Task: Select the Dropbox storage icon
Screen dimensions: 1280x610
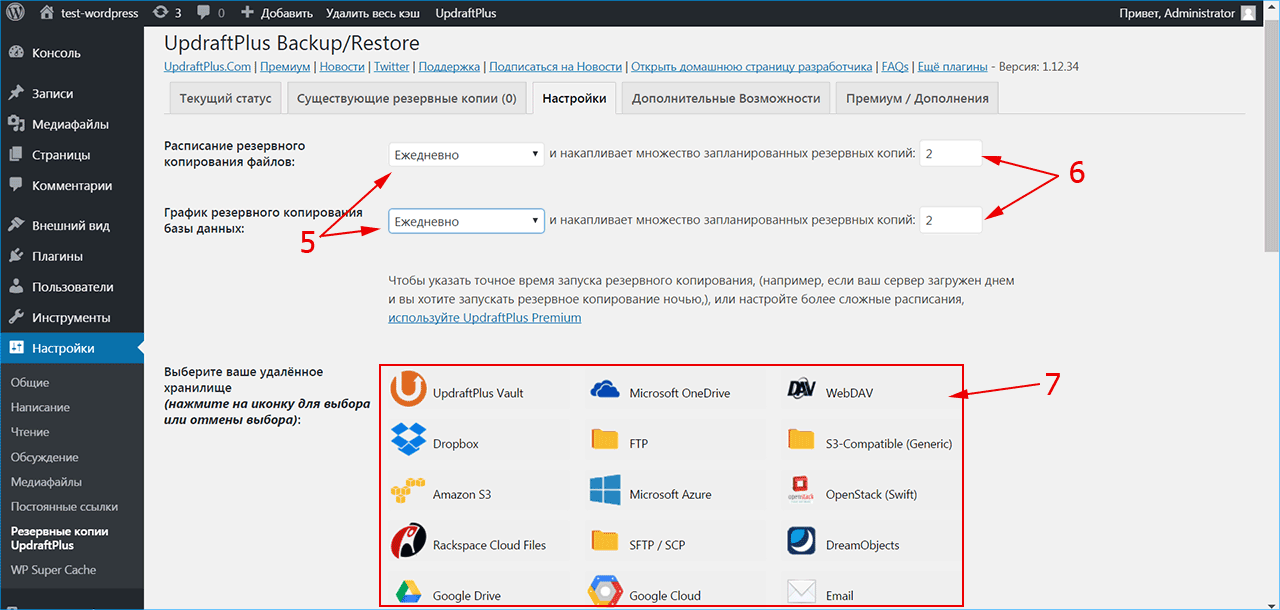Action: 408,443
